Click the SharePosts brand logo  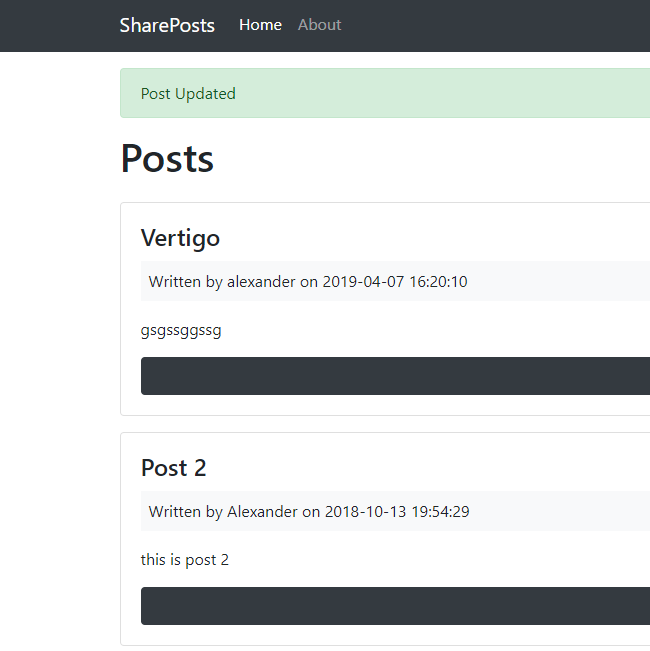pos(167,25)
